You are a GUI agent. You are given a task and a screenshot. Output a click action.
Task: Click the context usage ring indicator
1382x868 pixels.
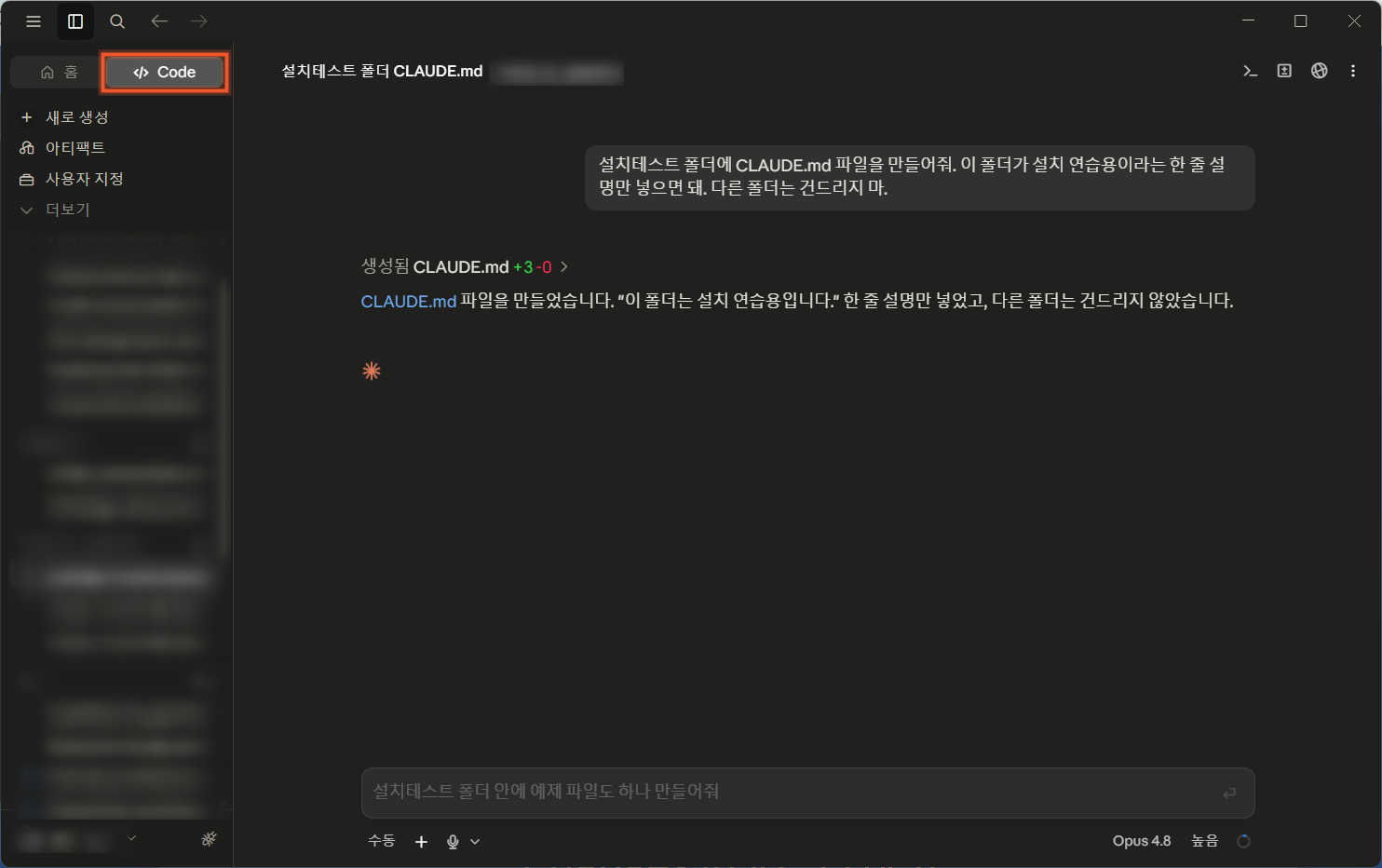(x=1243, y=841)
